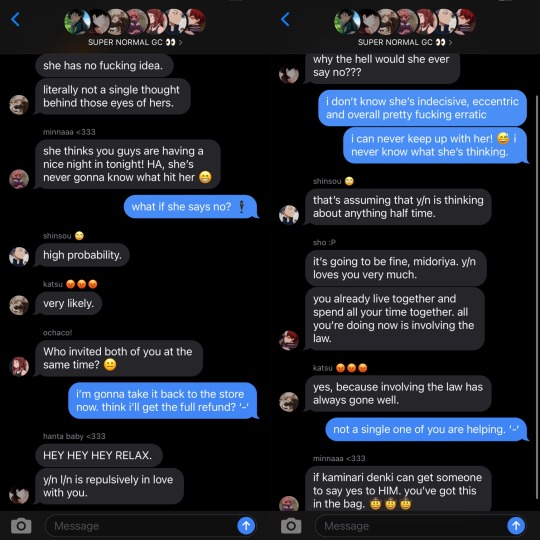Tap the back arrow in right chat

click(x=285, y=20)
